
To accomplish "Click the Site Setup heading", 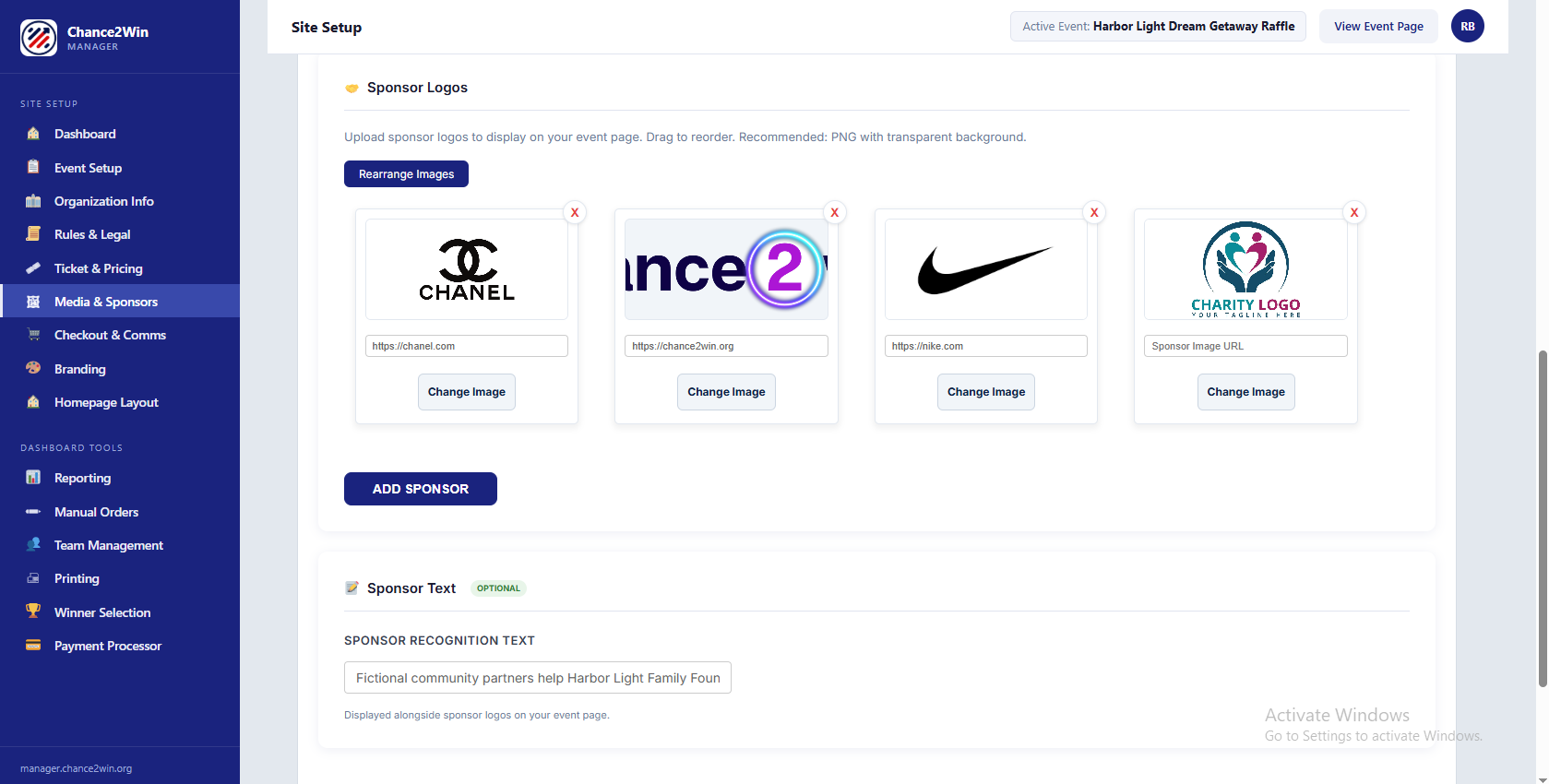I will pyautogui.click(x=327, y=27).
